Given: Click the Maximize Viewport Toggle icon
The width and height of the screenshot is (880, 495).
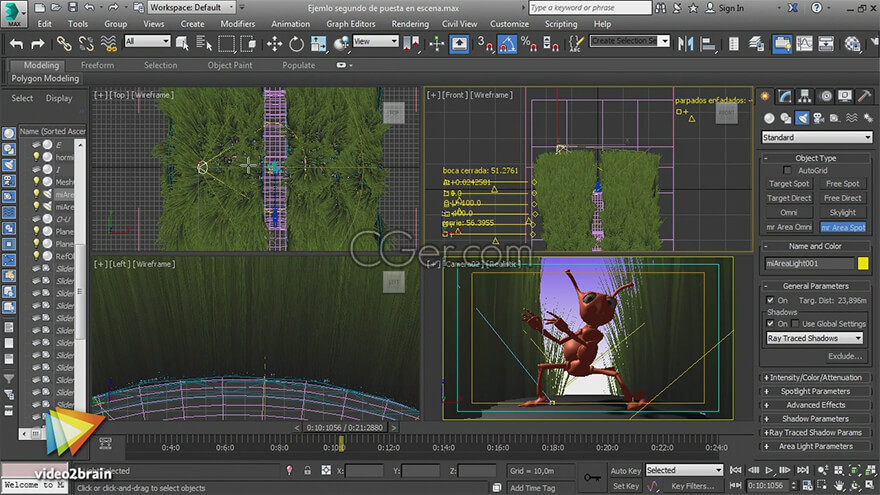Looking at the screenshot, I should [870, 485].
